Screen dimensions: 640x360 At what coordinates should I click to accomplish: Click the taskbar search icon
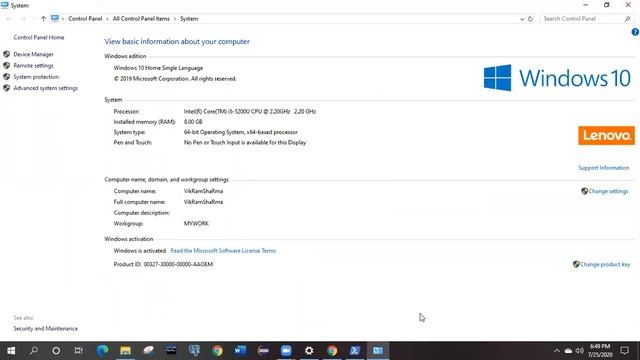pos(34,351)
